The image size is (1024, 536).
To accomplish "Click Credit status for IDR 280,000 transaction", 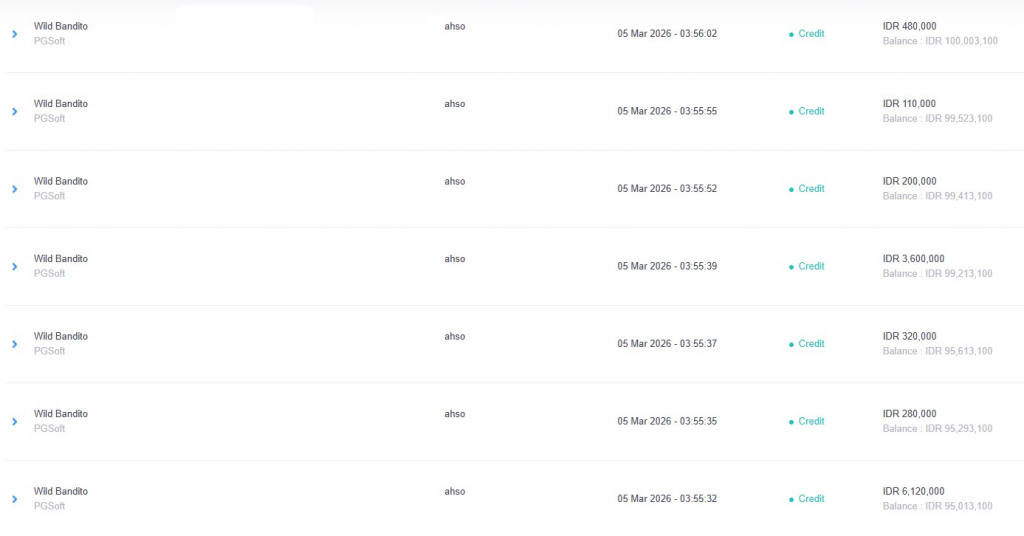I will [811, 421].
